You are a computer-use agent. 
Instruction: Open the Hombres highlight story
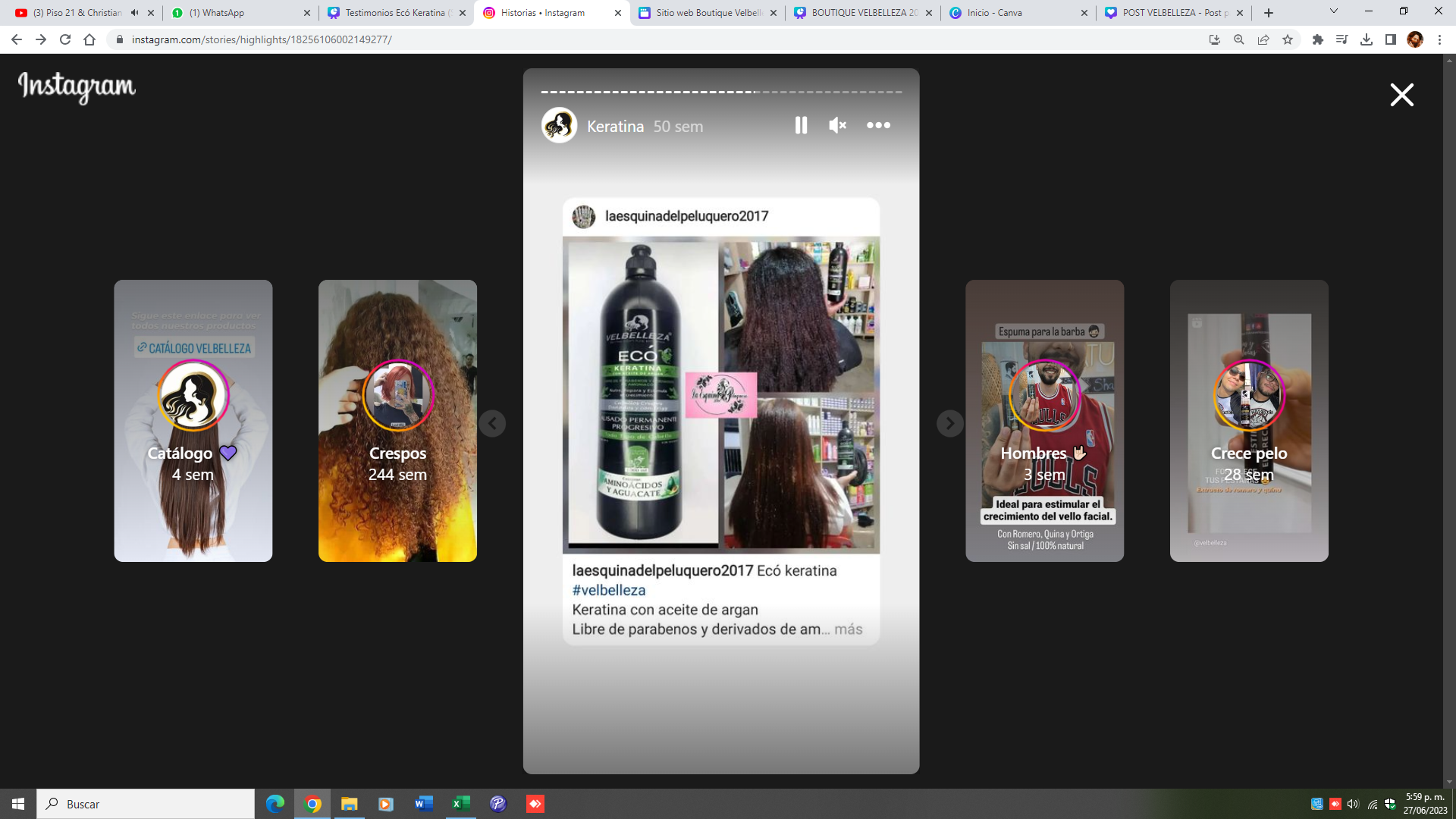coord(1044,421)
